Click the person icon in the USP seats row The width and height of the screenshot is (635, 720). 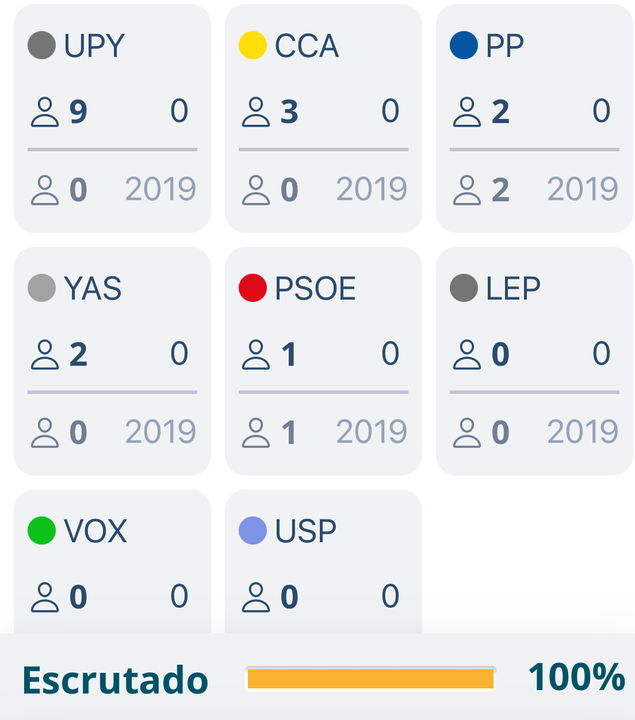[256, 597]
